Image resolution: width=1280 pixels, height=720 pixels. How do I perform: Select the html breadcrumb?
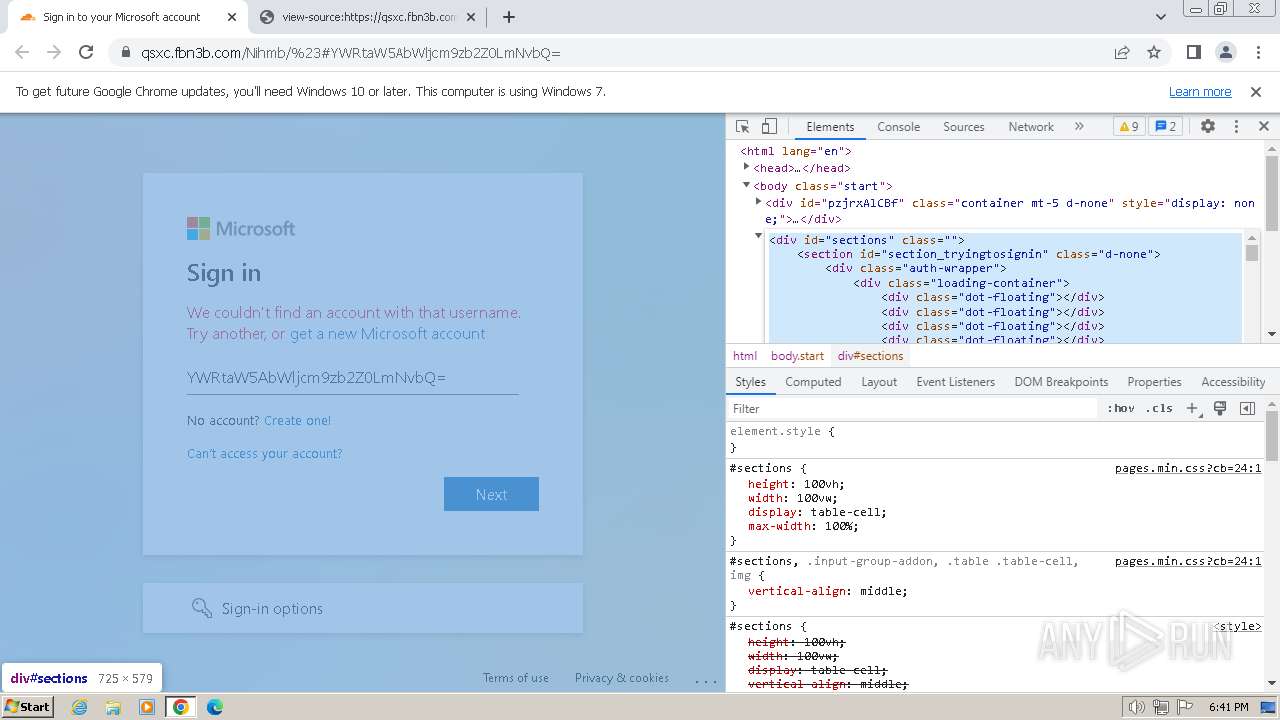pyautogui.click(x=745, y=356)
